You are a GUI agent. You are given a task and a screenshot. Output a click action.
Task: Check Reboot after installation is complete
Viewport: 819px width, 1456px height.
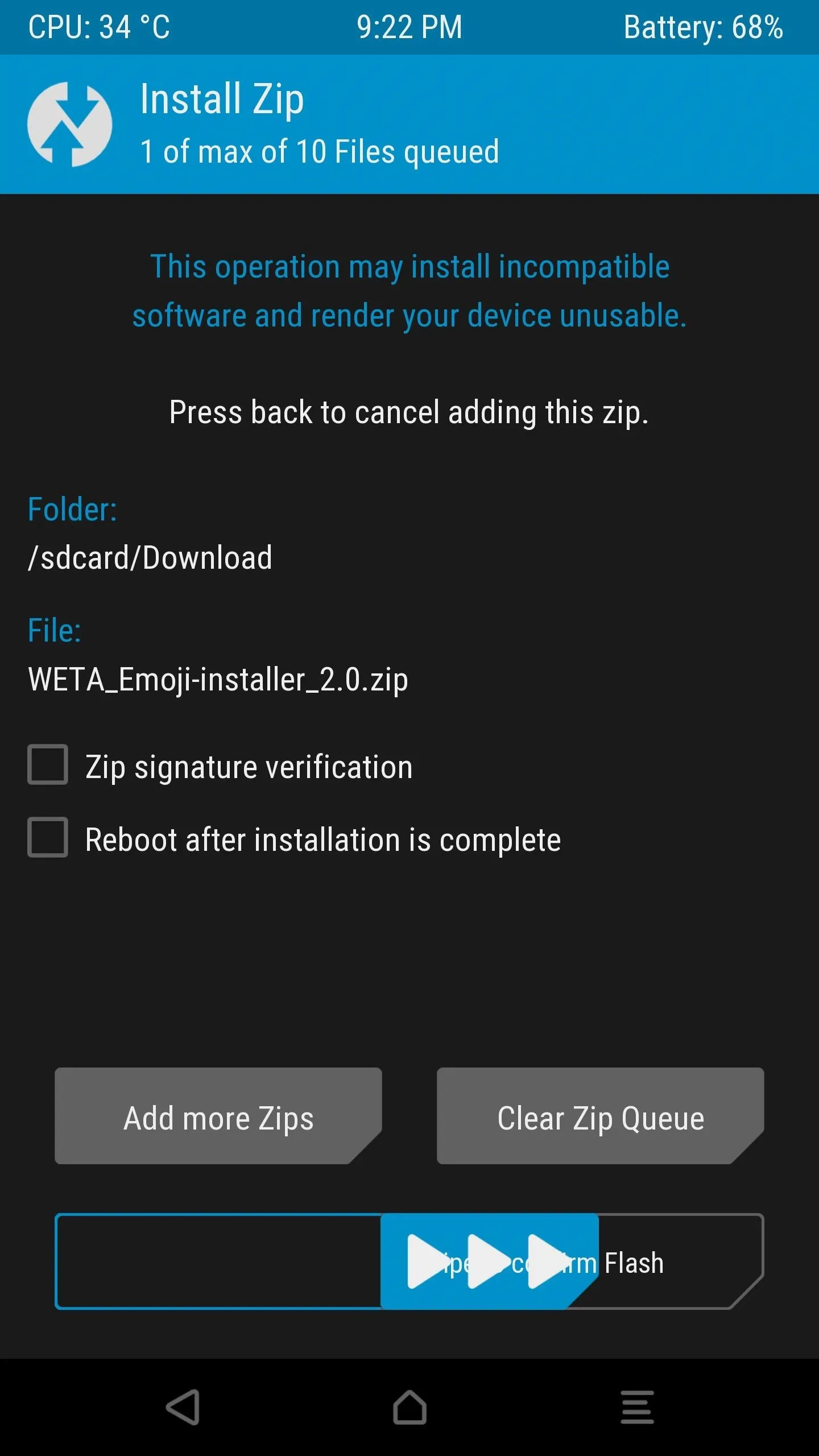[48, 837]
